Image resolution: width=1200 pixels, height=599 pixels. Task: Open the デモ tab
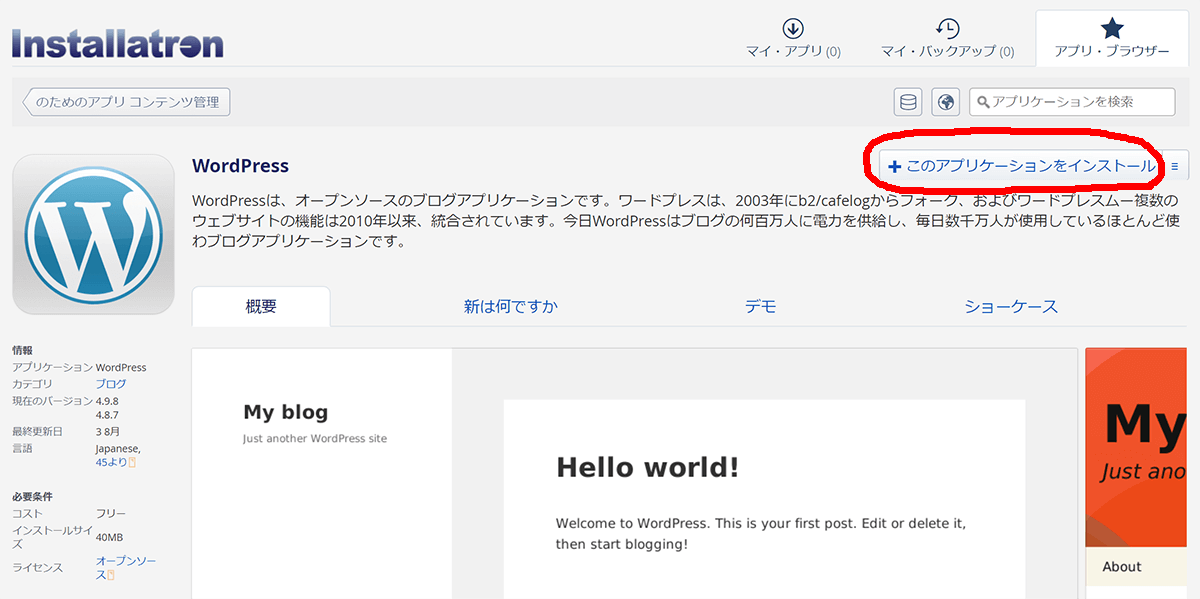pyautogui.click(x=760, y=307)
